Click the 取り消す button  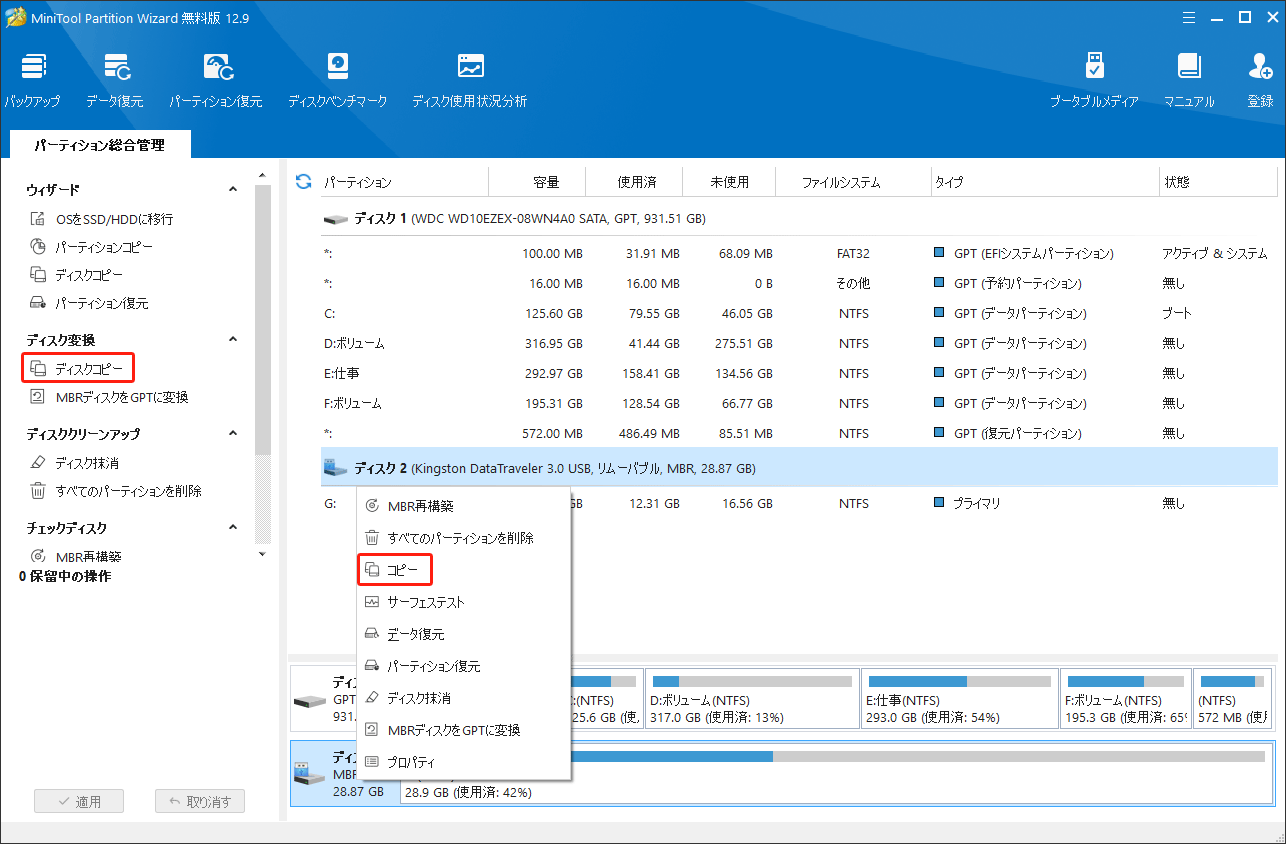pos(200,801)
